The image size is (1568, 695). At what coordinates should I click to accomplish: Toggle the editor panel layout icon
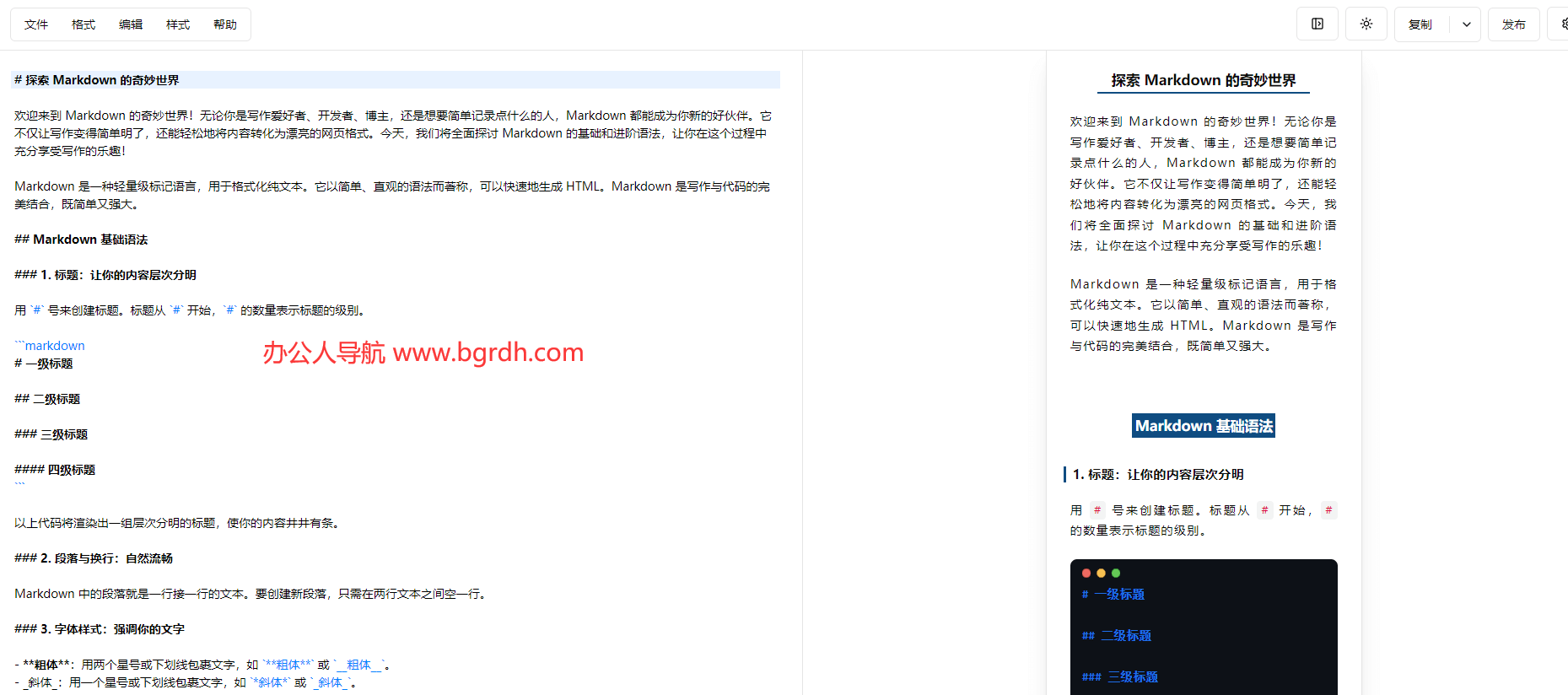click(x=1317, y=24)
